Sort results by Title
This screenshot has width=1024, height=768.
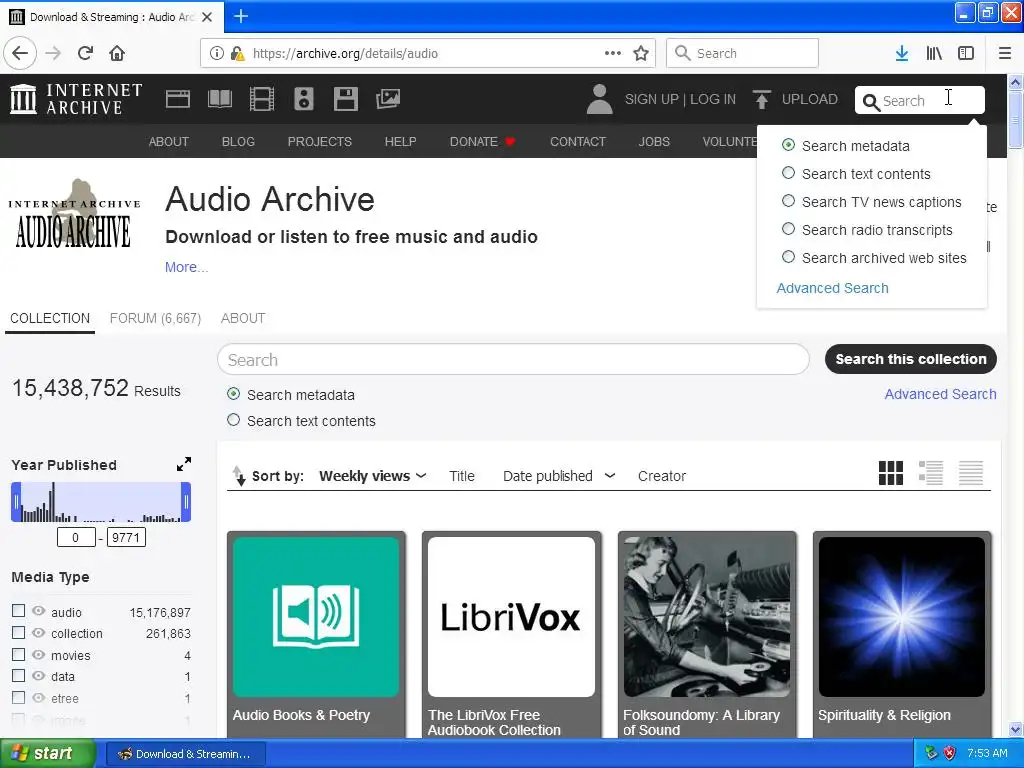462,476
